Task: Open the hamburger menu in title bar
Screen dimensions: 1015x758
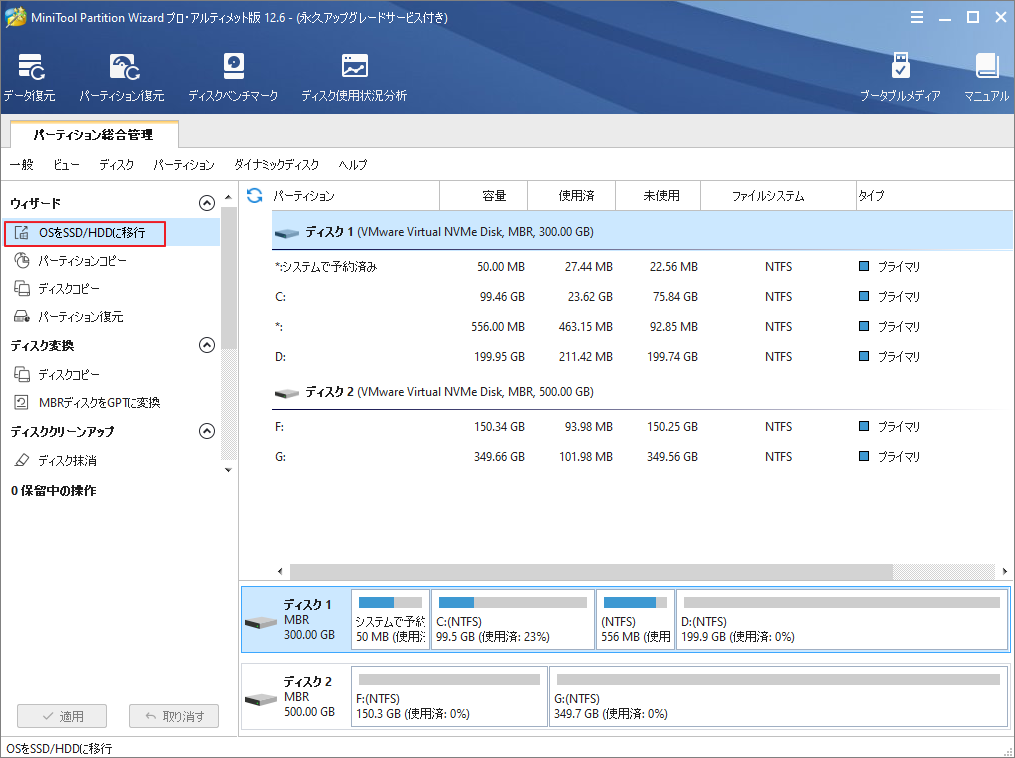Action: tap(917, 16)
